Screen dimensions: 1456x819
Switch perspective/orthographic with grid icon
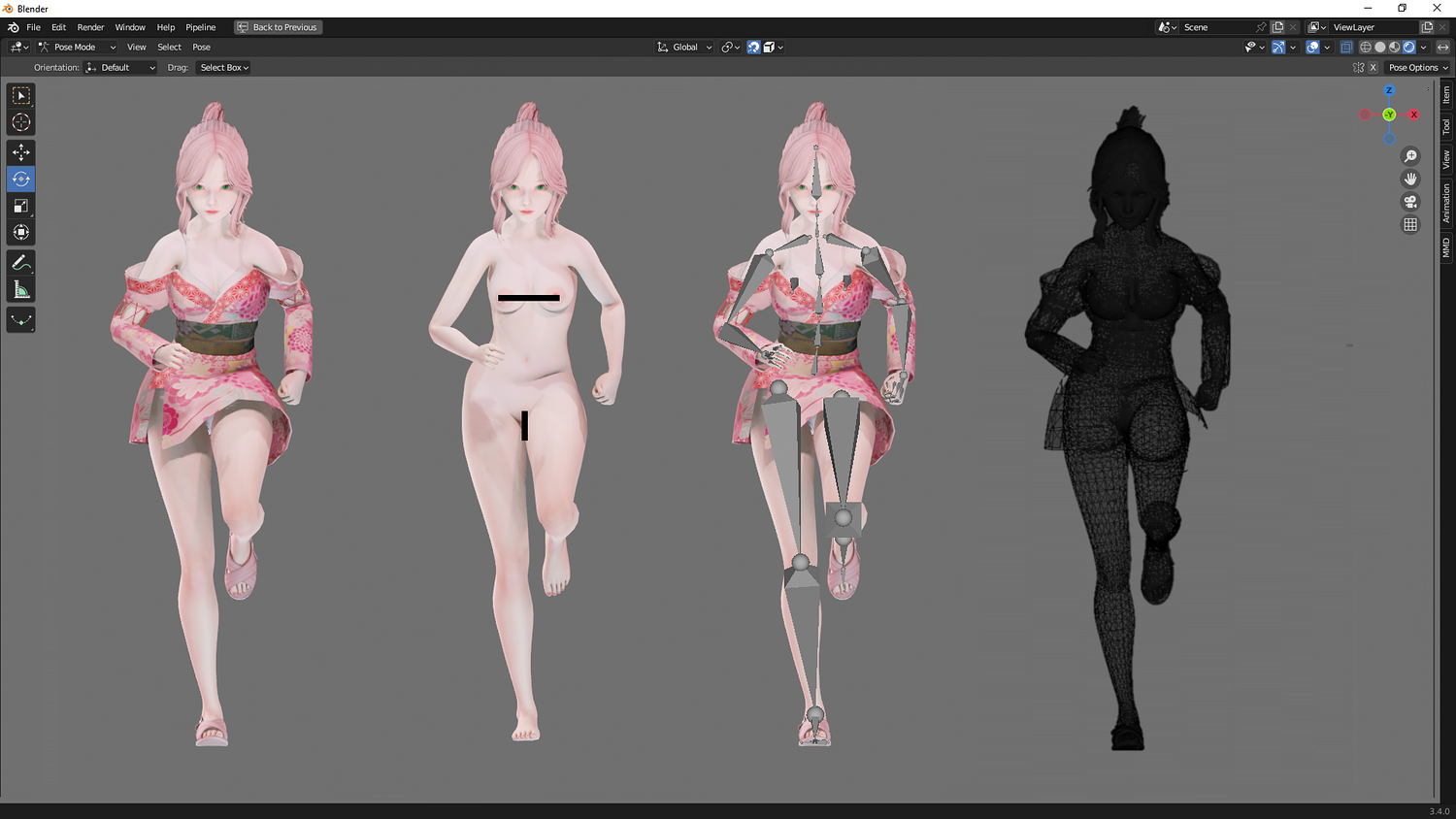[x=1410, y=224]
